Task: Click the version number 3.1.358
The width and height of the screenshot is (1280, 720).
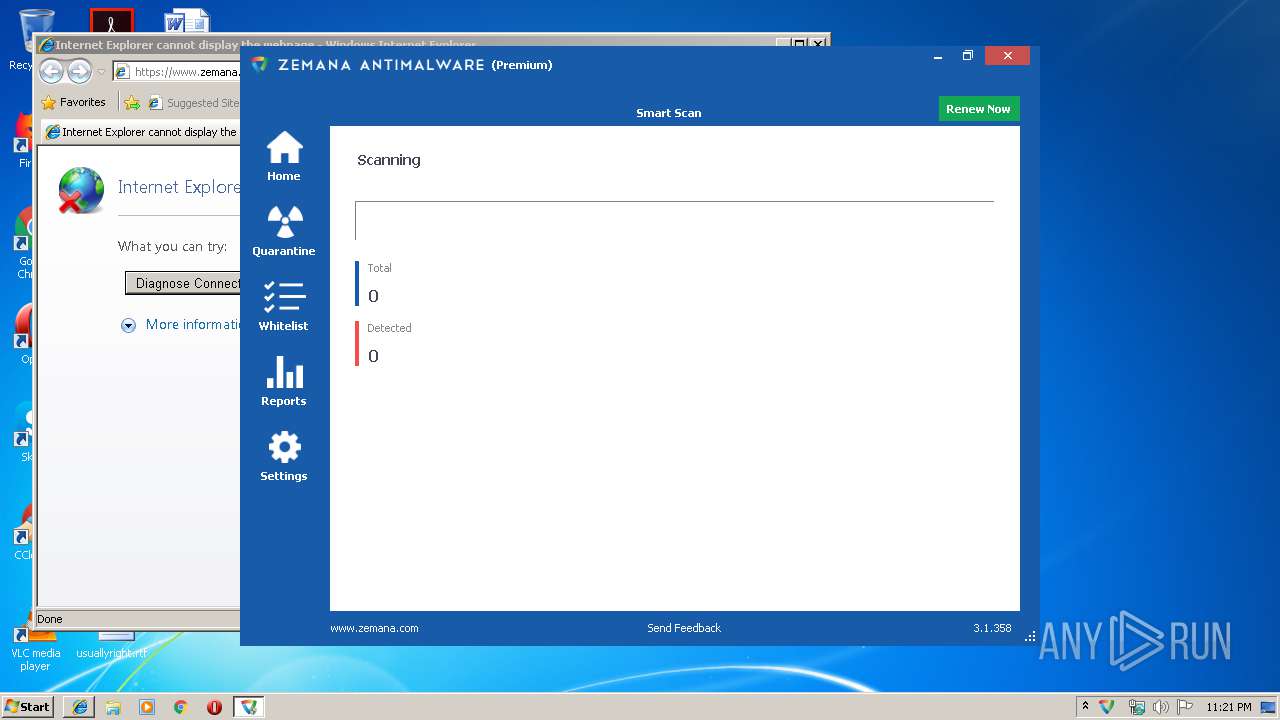Action: [x=992, y=628]
